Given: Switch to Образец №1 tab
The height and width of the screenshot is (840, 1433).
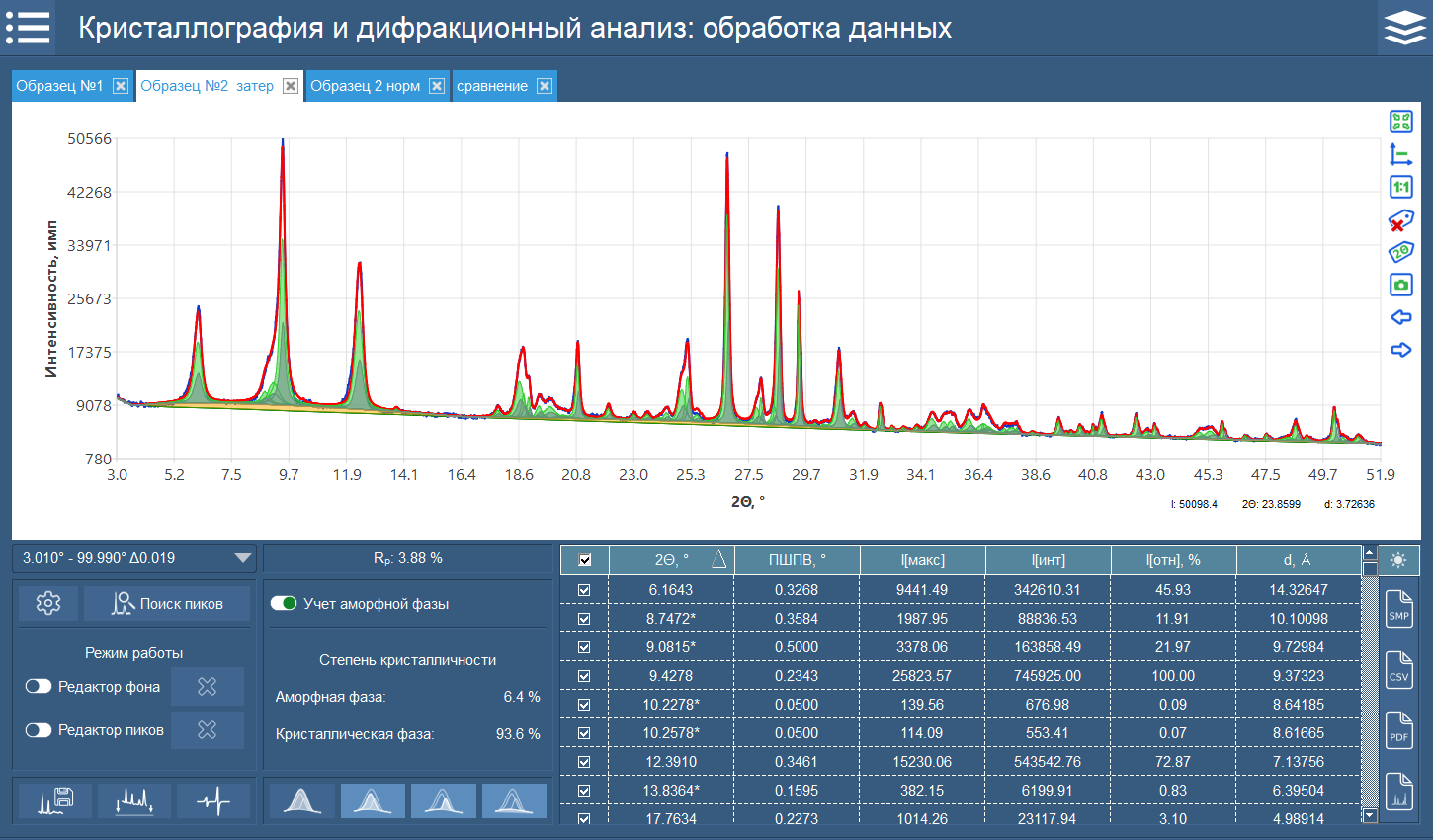Looking at the screenshot, I should pyautogui.click(x=60, y=86).
